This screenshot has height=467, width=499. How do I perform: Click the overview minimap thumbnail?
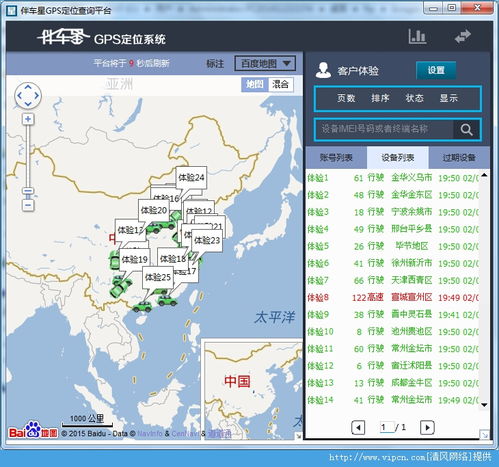coord(253,389)
